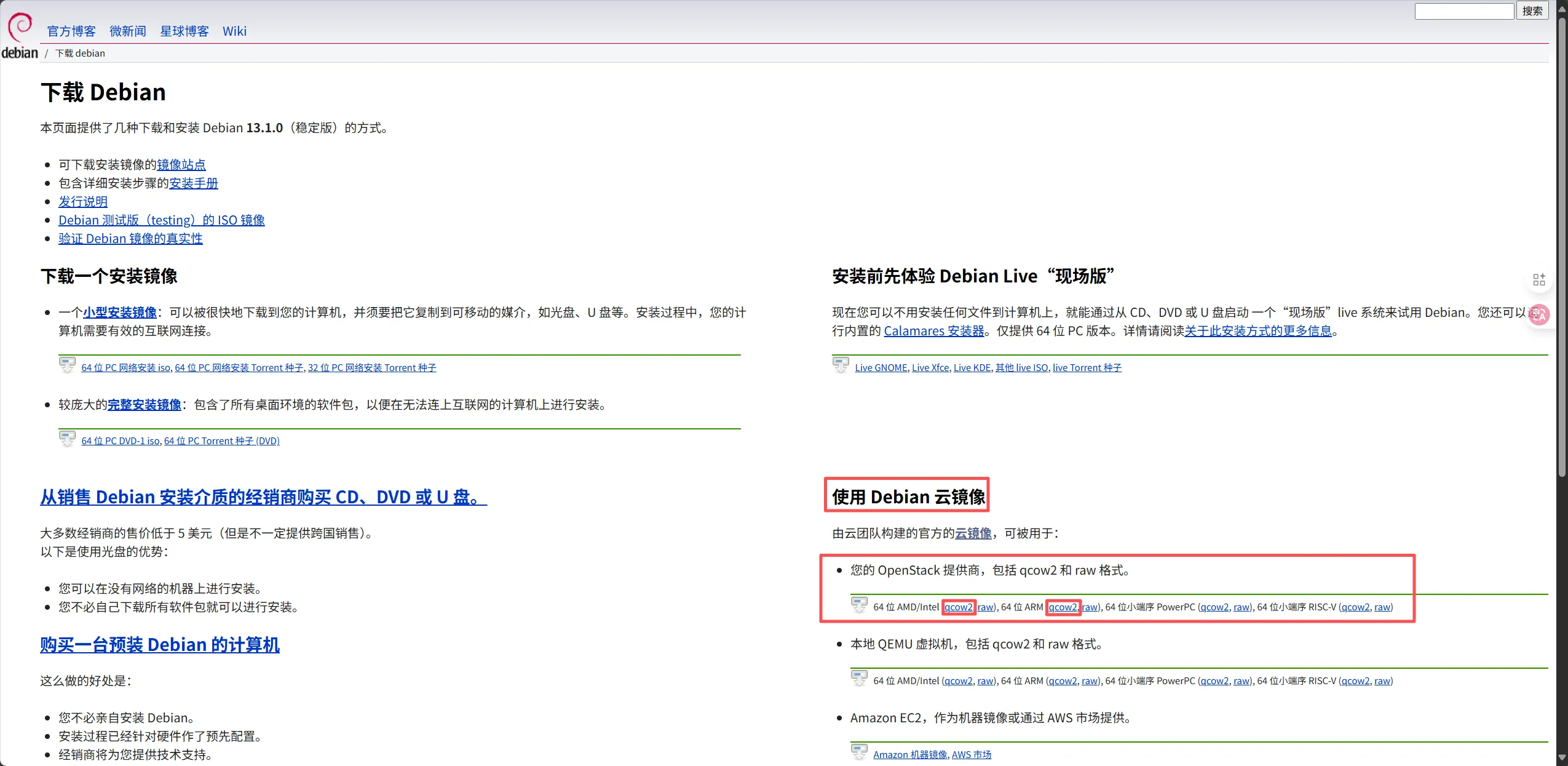1568x766 pixels.
Task: Open the Wiki navigation item
Action: (x=234, y=31)
